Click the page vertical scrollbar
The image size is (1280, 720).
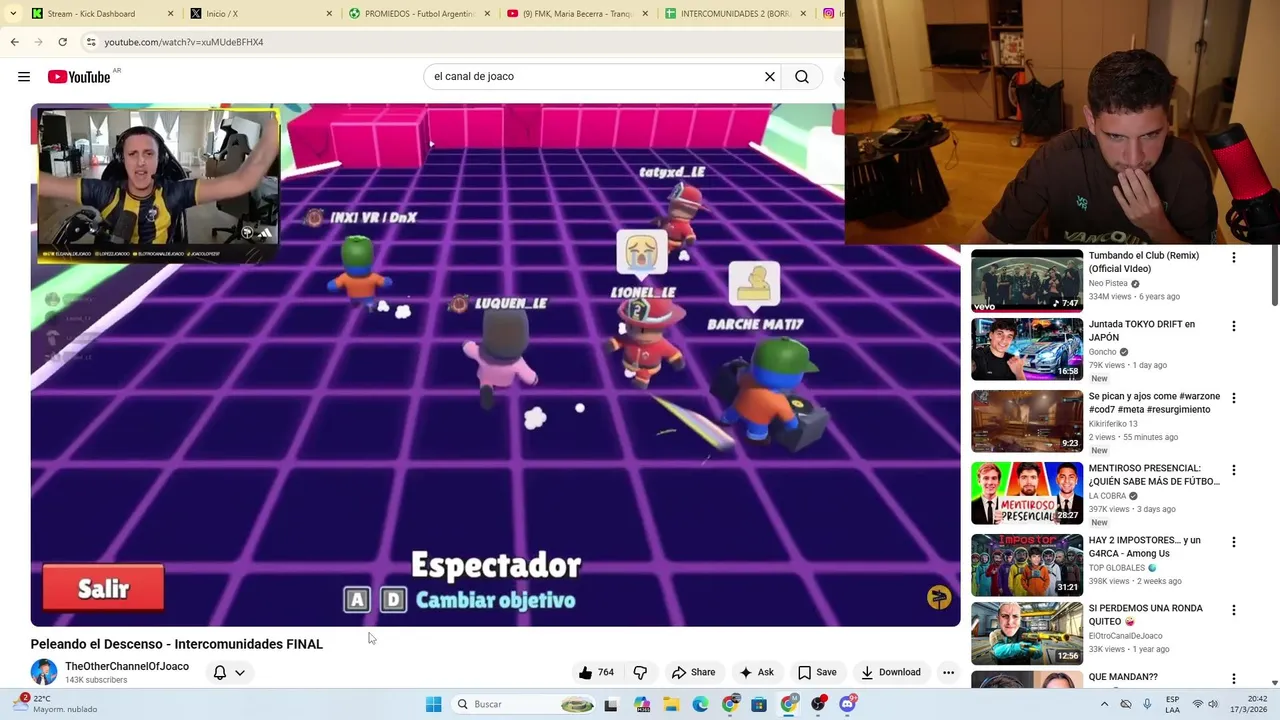pos(1274,275)
